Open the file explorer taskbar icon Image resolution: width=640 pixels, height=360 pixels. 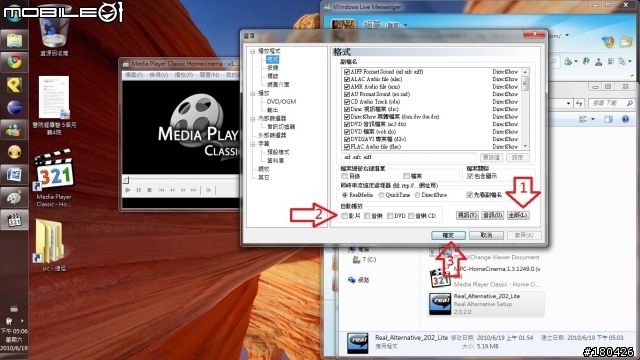coord(14,40)
